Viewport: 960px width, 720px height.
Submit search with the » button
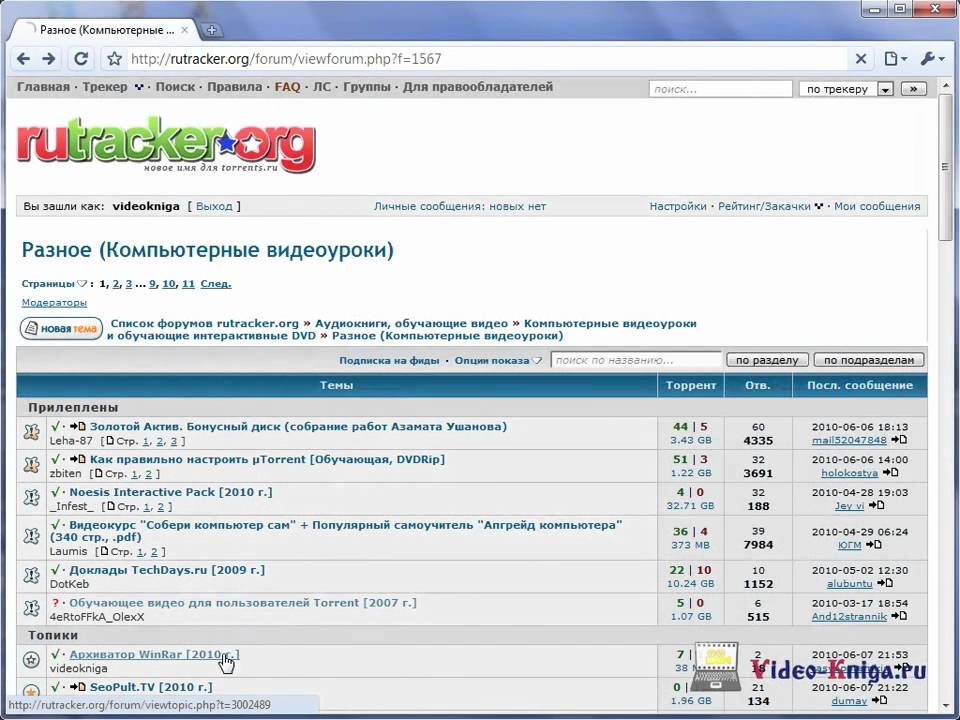pyautogui.click(x=913, y=89)
